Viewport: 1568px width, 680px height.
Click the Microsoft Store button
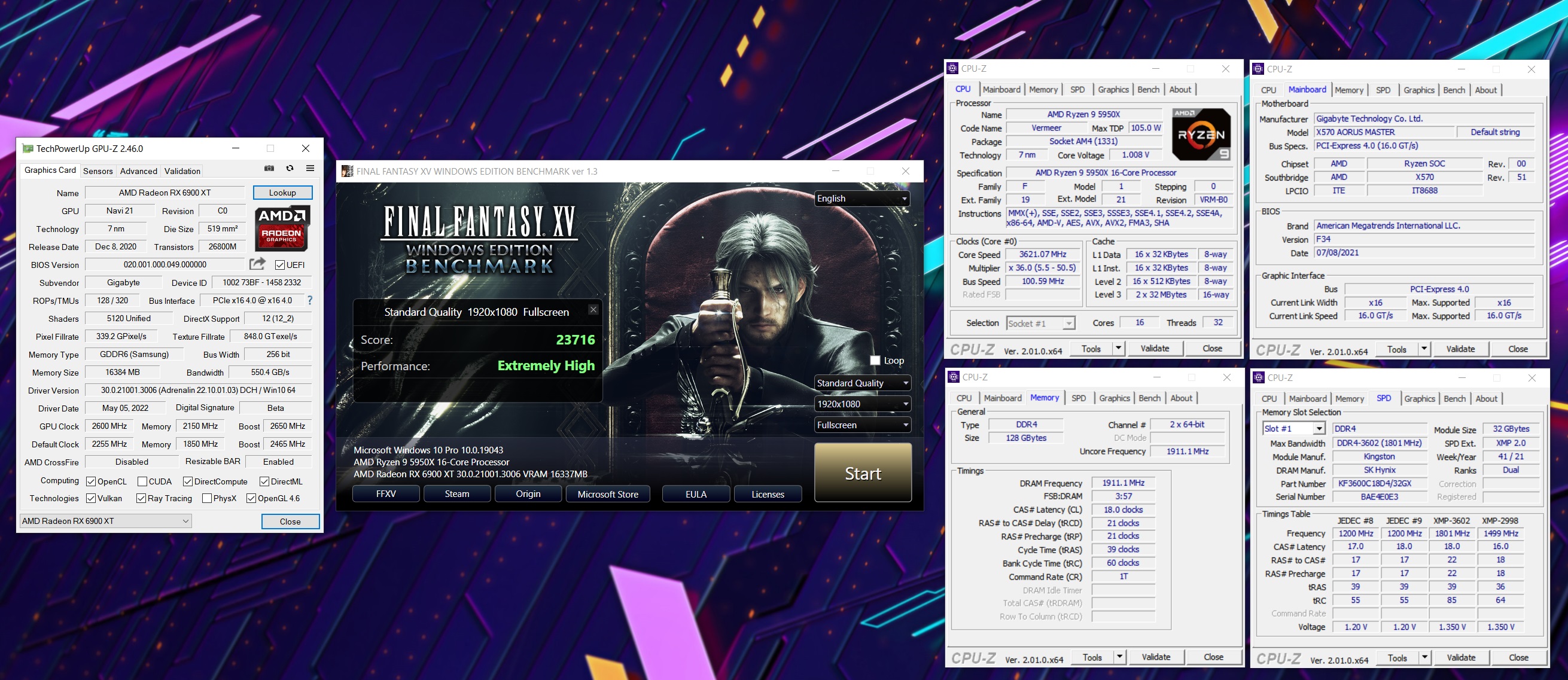point(608,494)
